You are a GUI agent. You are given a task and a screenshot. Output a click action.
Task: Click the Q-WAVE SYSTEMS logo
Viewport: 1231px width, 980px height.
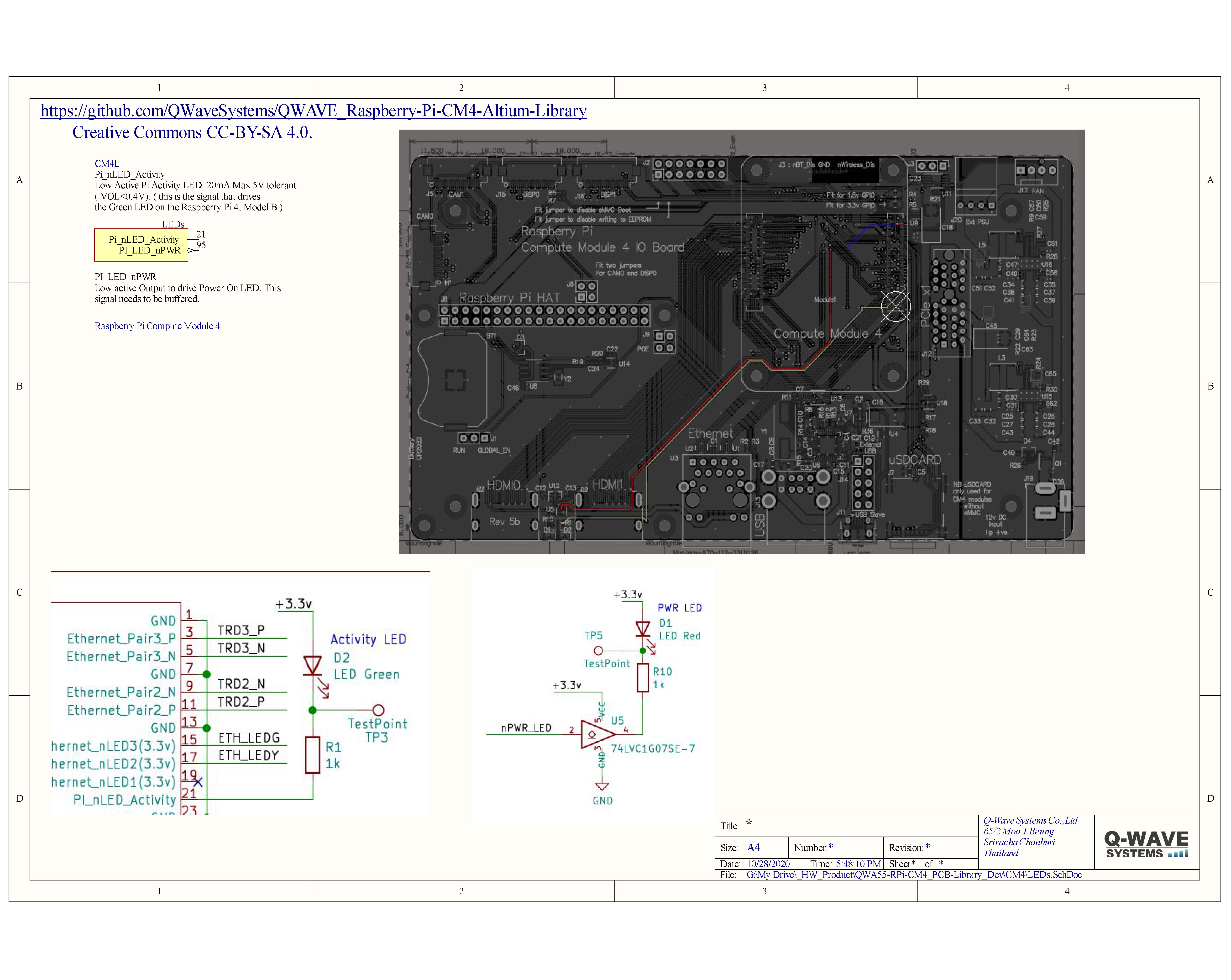tap(1147, 844)
